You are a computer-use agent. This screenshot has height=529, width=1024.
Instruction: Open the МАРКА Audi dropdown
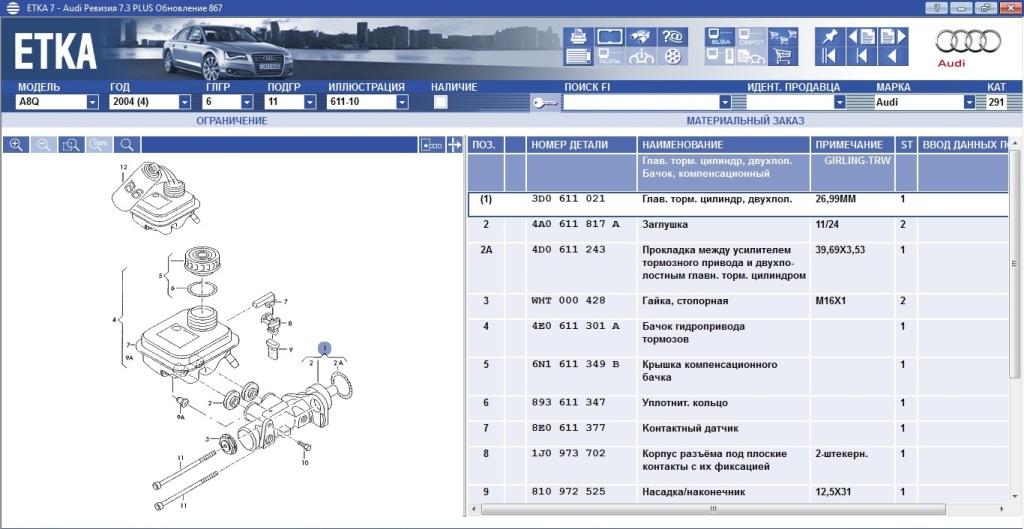[969, 102]
